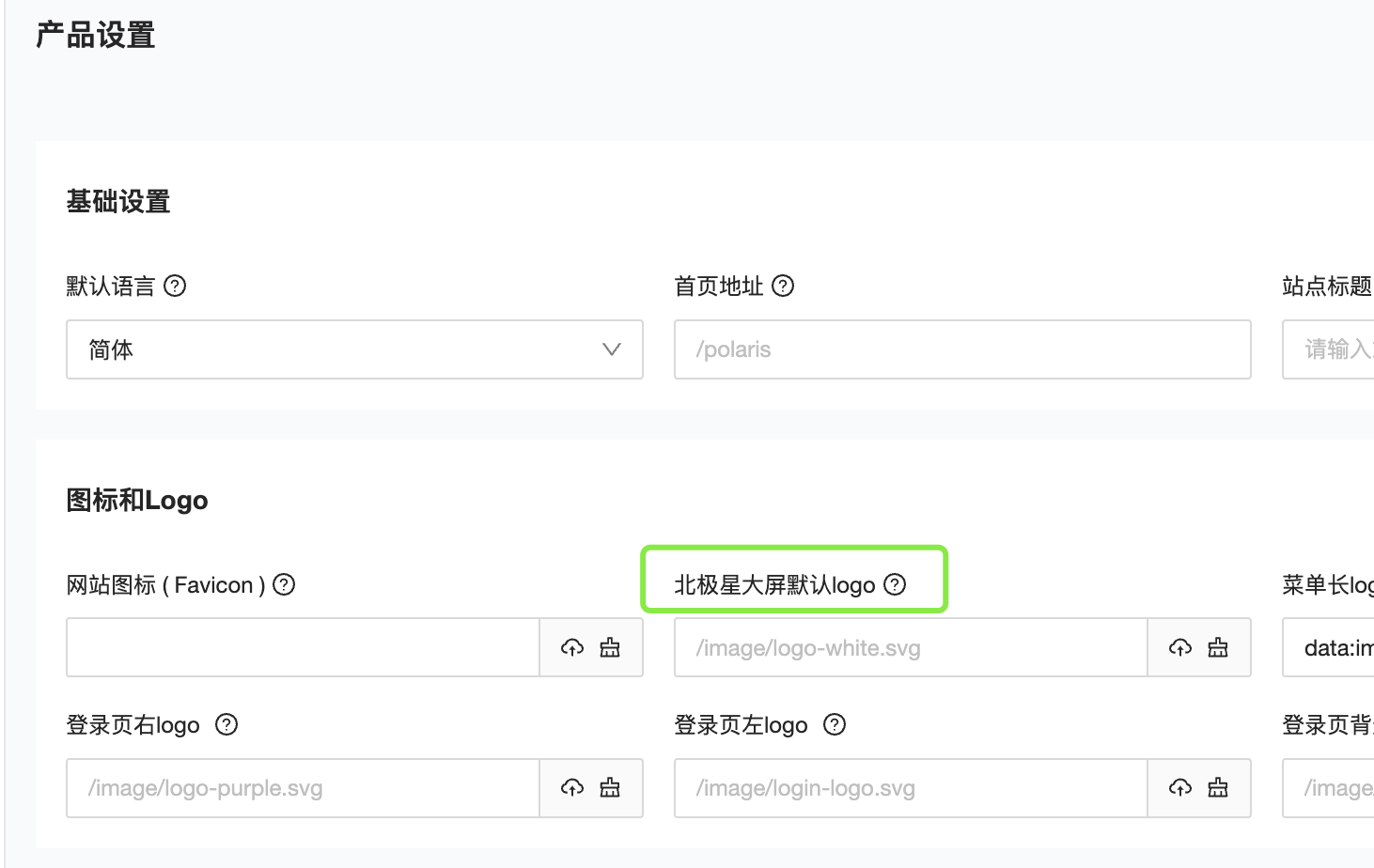
Task: Click the /image/login-logo.svg input field
Action: click(x=911, y=787)
